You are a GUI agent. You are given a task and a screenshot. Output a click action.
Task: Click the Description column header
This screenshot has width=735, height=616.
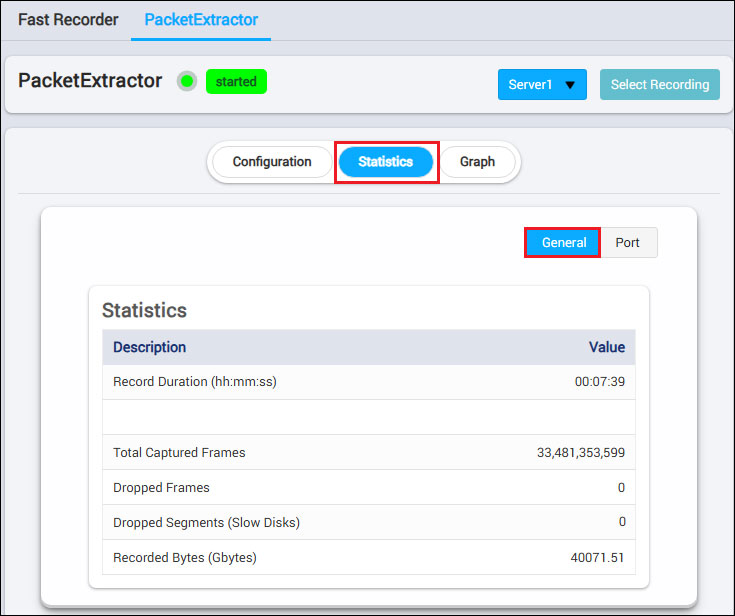pos(149,347)
